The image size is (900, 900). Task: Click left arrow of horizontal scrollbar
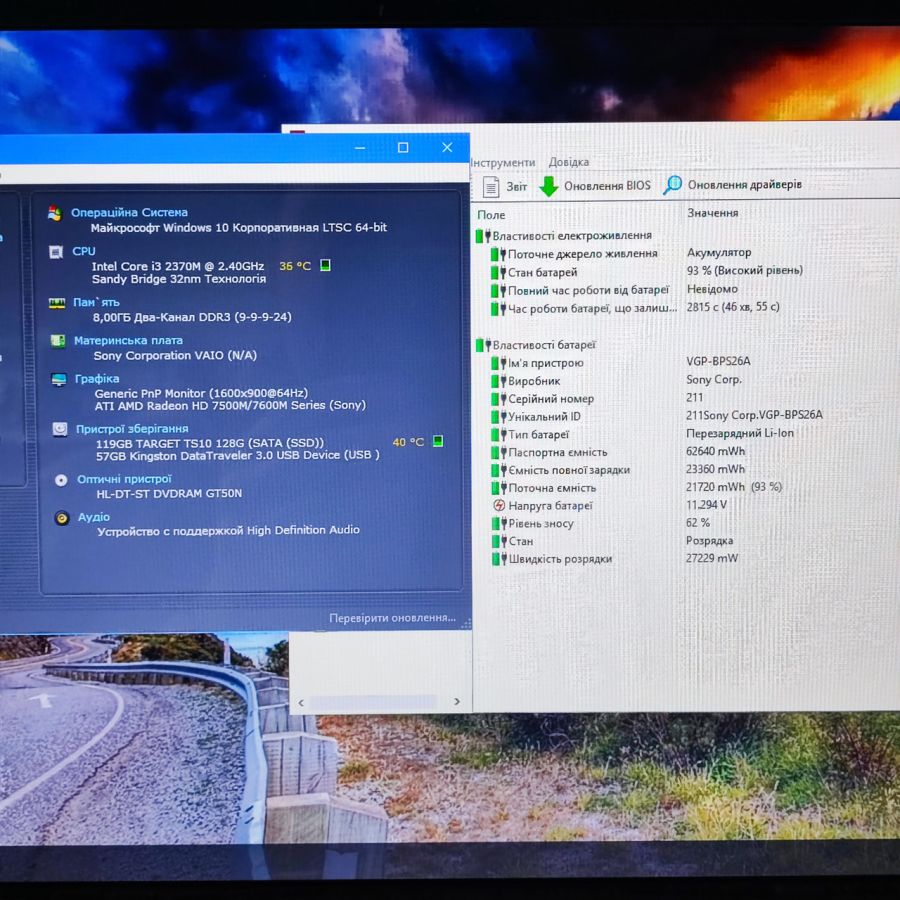301,702
